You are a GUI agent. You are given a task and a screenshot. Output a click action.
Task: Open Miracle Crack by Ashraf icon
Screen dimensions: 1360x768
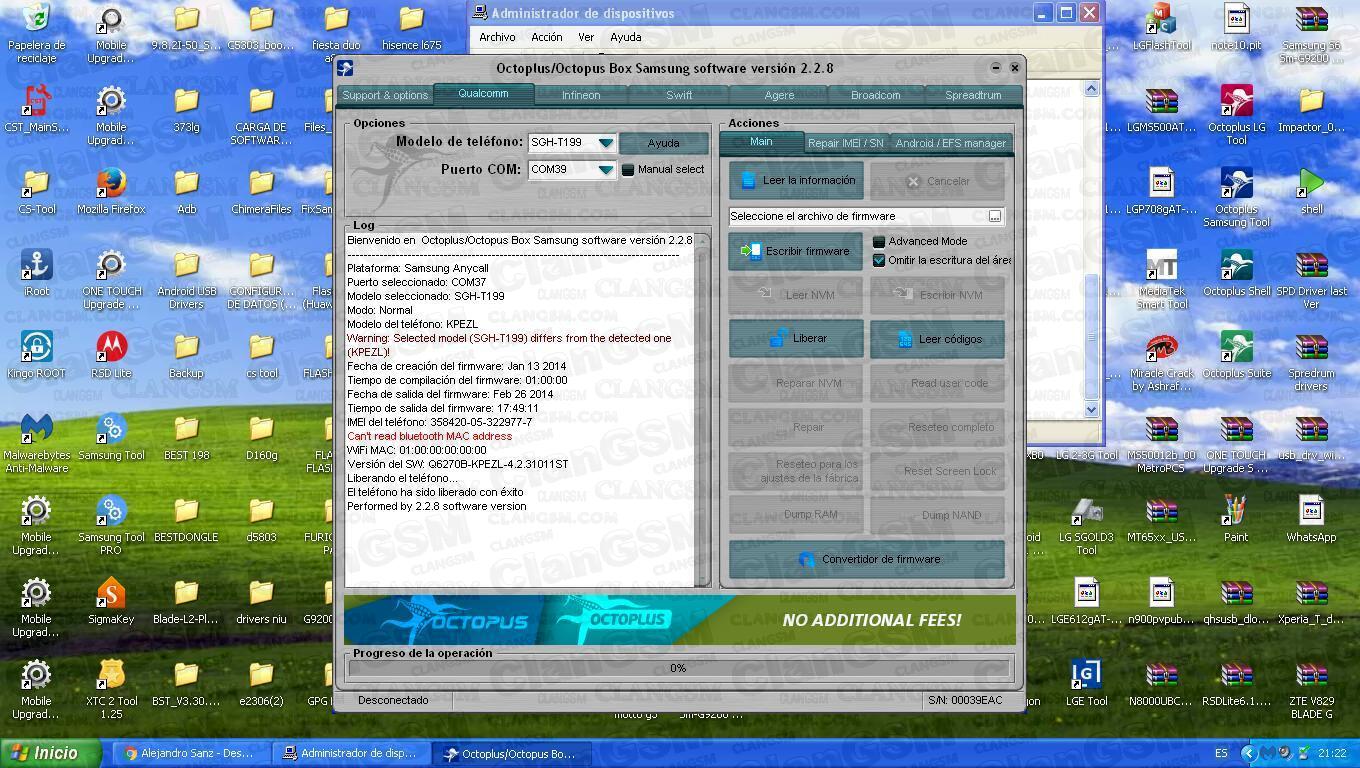(1161, 361)
